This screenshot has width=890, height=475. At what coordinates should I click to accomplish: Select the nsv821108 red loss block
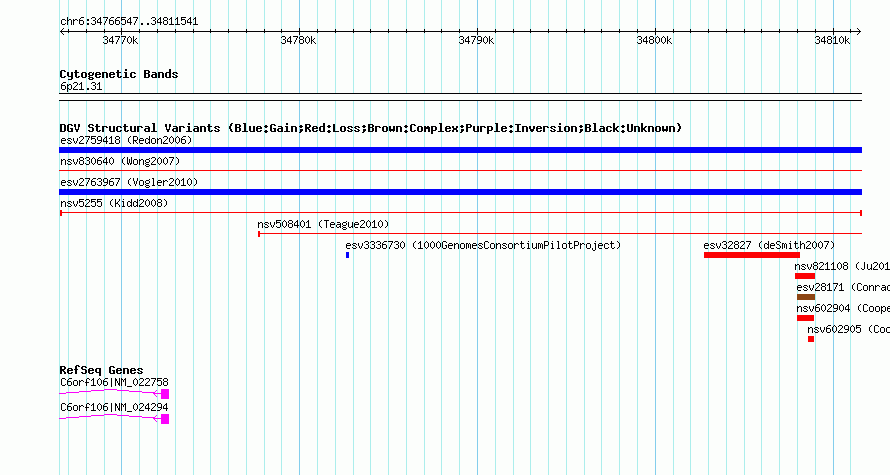pos(805,276)
